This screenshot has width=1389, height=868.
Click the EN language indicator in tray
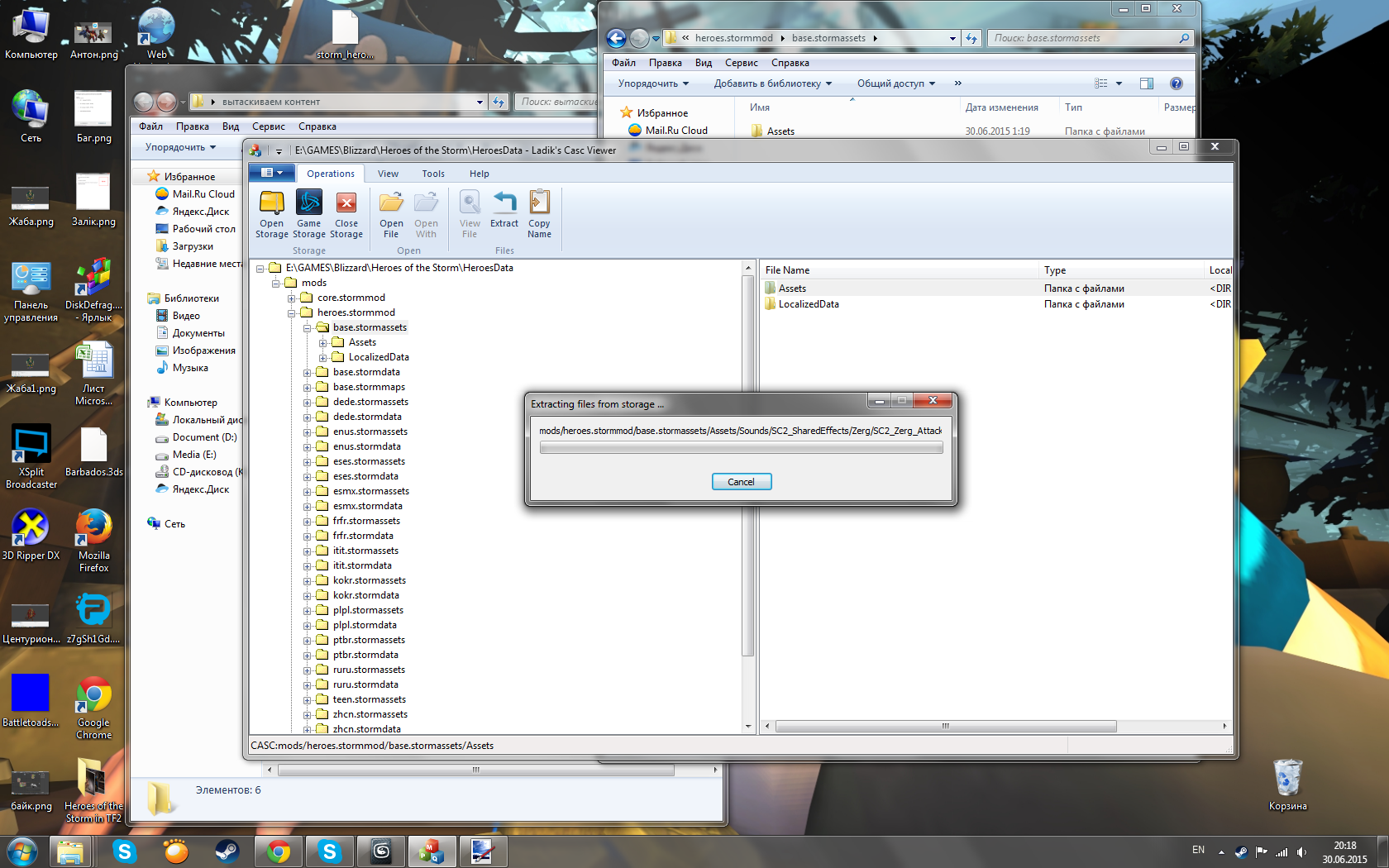[1198, 851]
